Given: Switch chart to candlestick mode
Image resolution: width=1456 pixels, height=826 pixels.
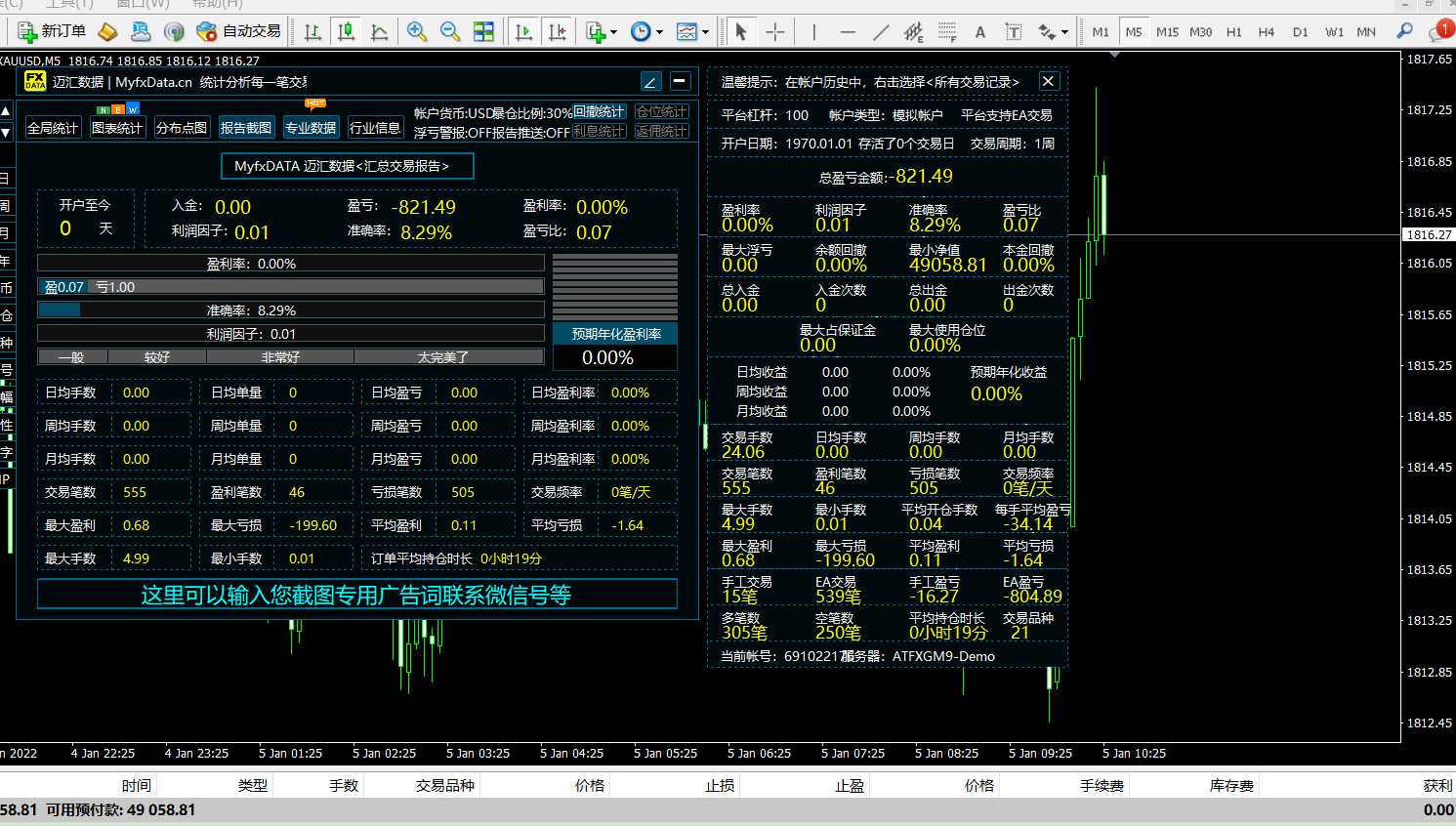Looking at the screenshot, I should click(x=346, y=32).
